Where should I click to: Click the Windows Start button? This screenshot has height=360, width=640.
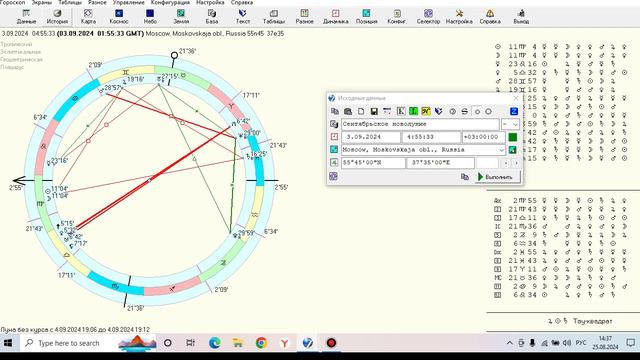pyautogui.click(x=8, y=343)
